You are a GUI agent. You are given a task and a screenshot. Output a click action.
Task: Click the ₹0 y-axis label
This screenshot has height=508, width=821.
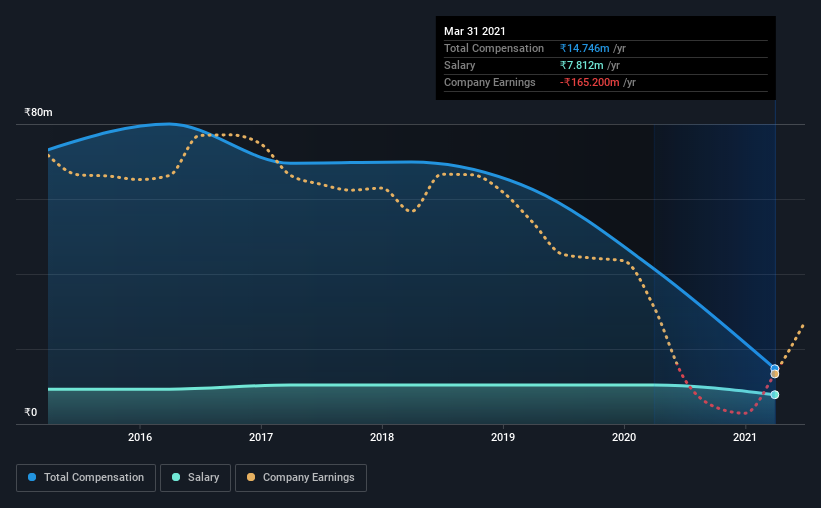pos(31,413)
